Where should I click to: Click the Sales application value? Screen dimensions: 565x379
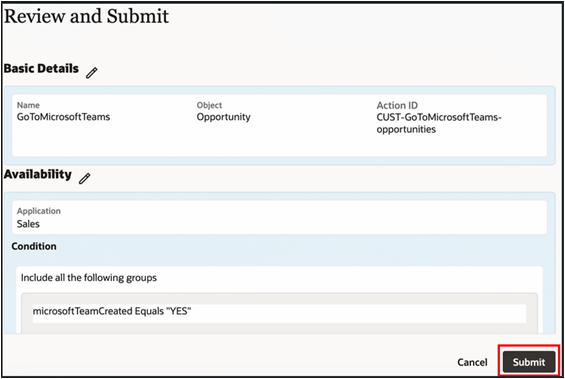28,224
